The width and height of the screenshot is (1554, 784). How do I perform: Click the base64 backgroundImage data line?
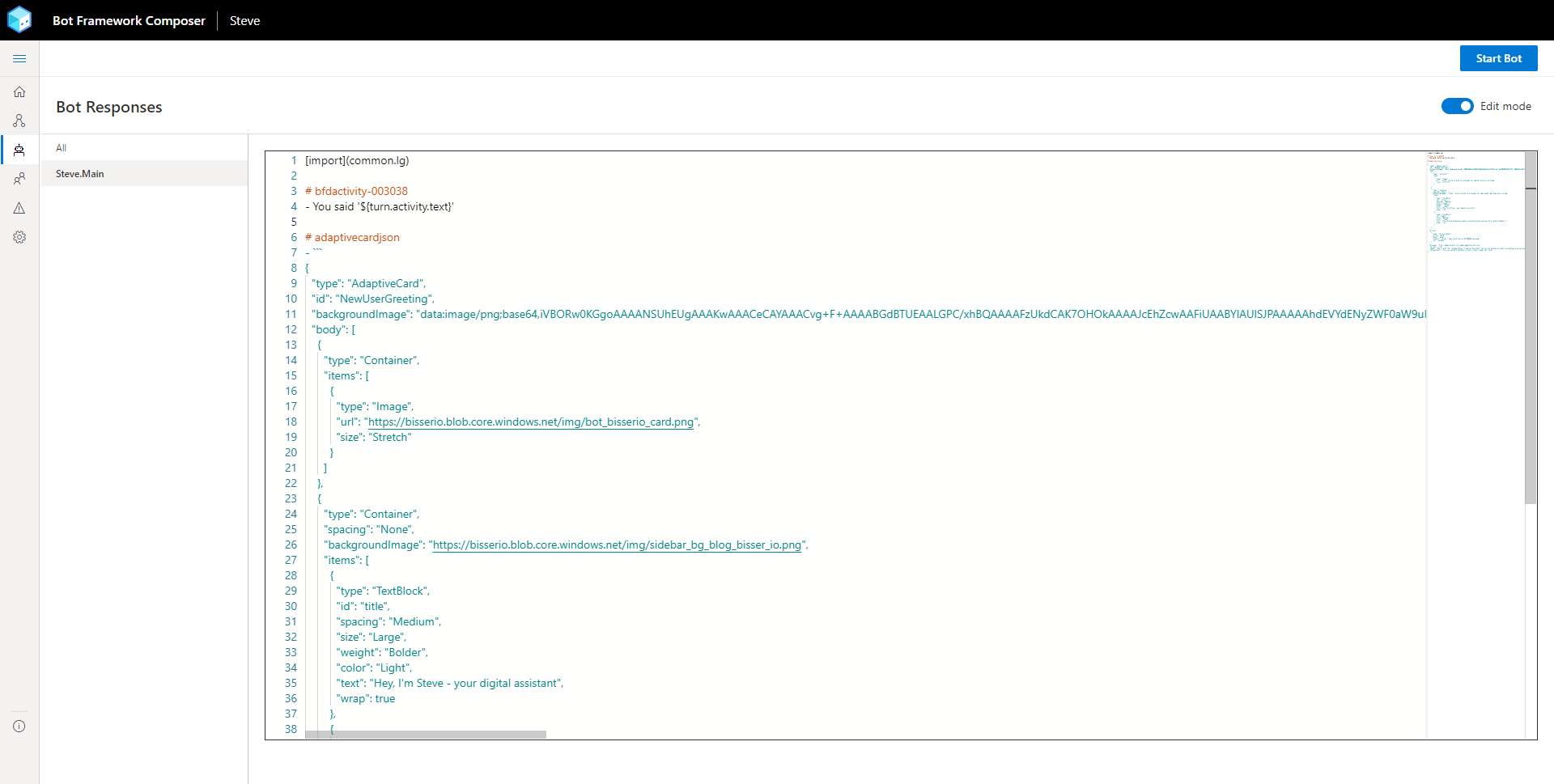click(x=868, y=314)
